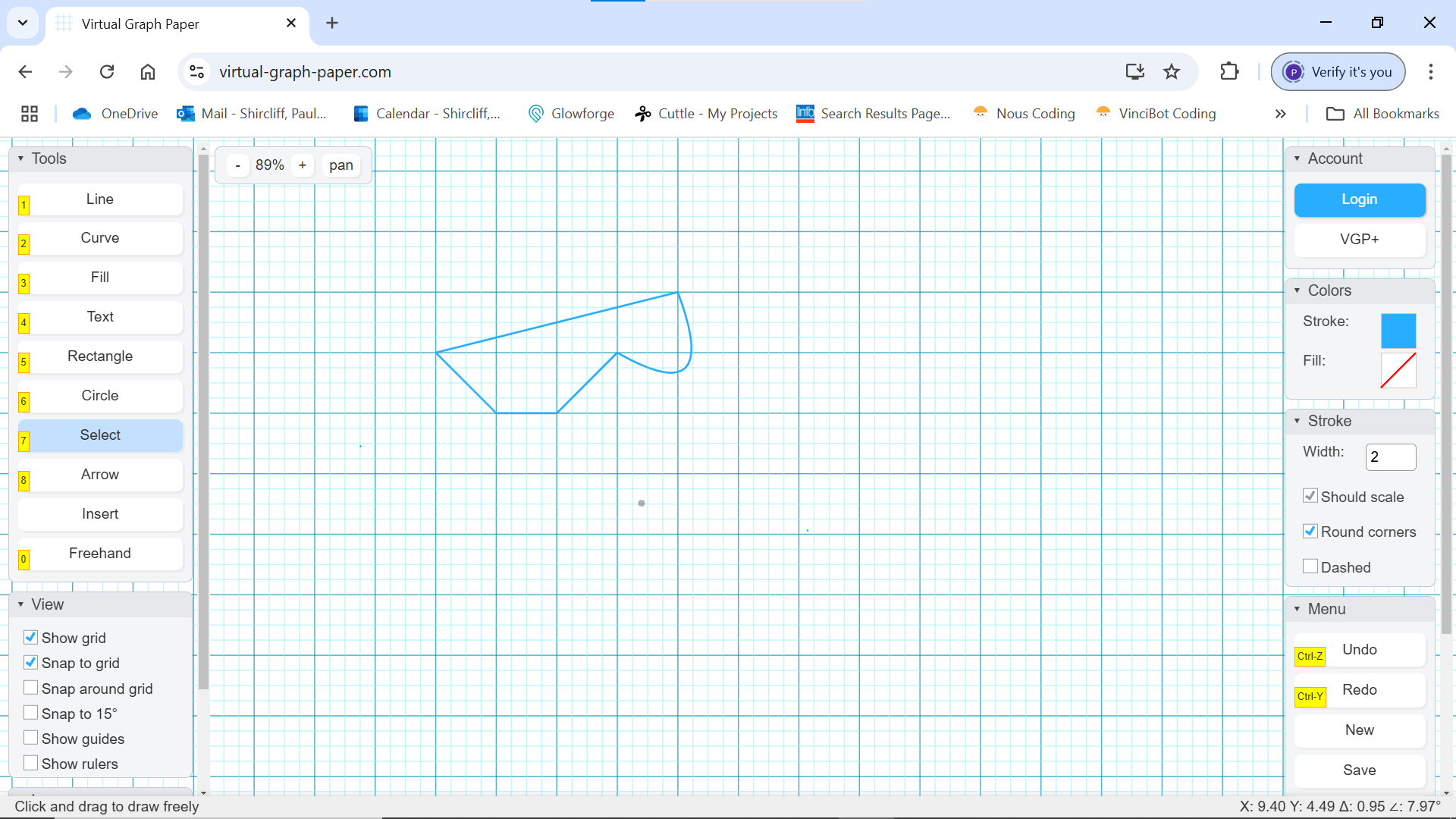Open the OneDrive bookmark

tap(129, 113)
